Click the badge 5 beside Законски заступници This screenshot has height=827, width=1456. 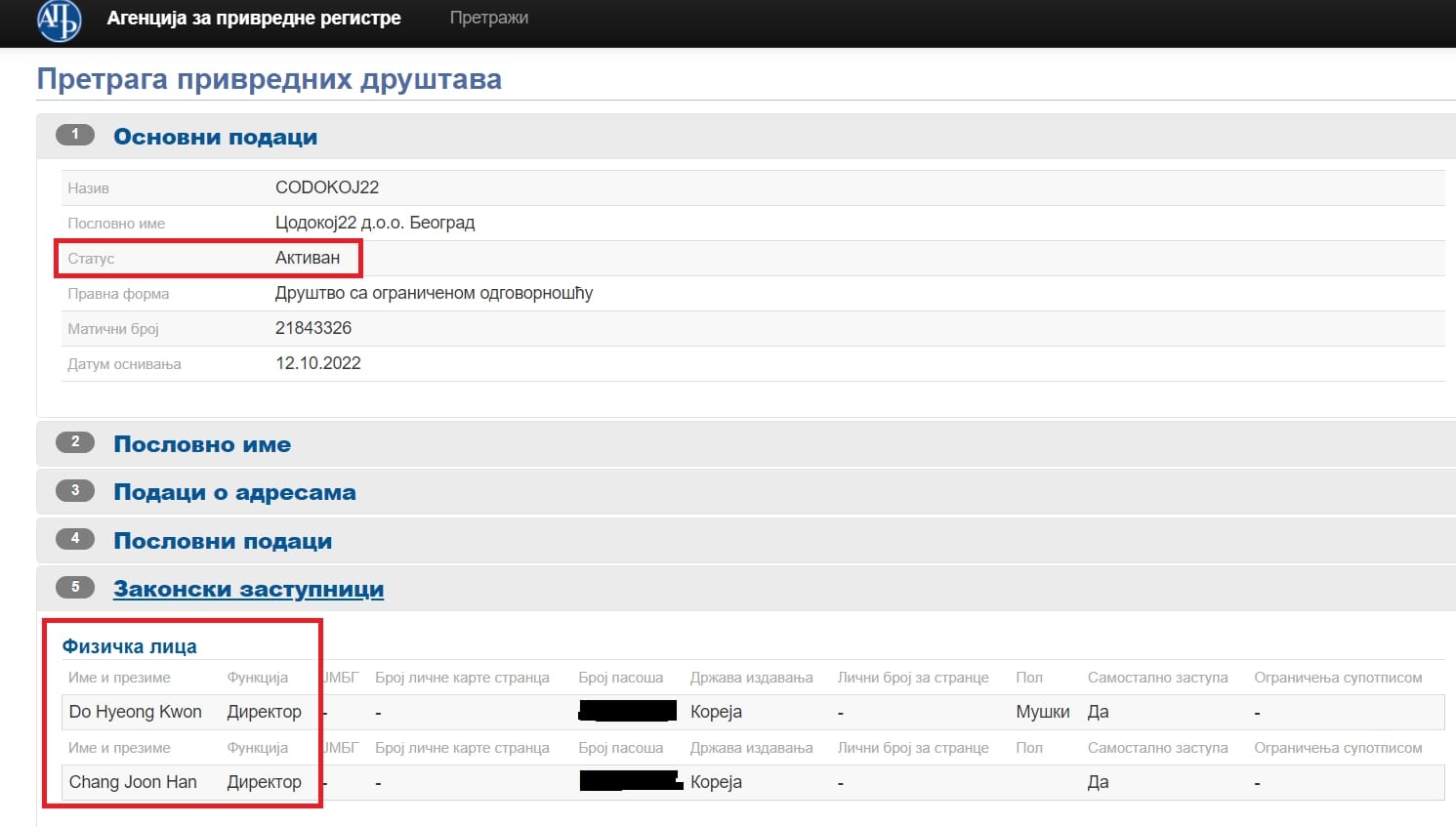[75, 588]
